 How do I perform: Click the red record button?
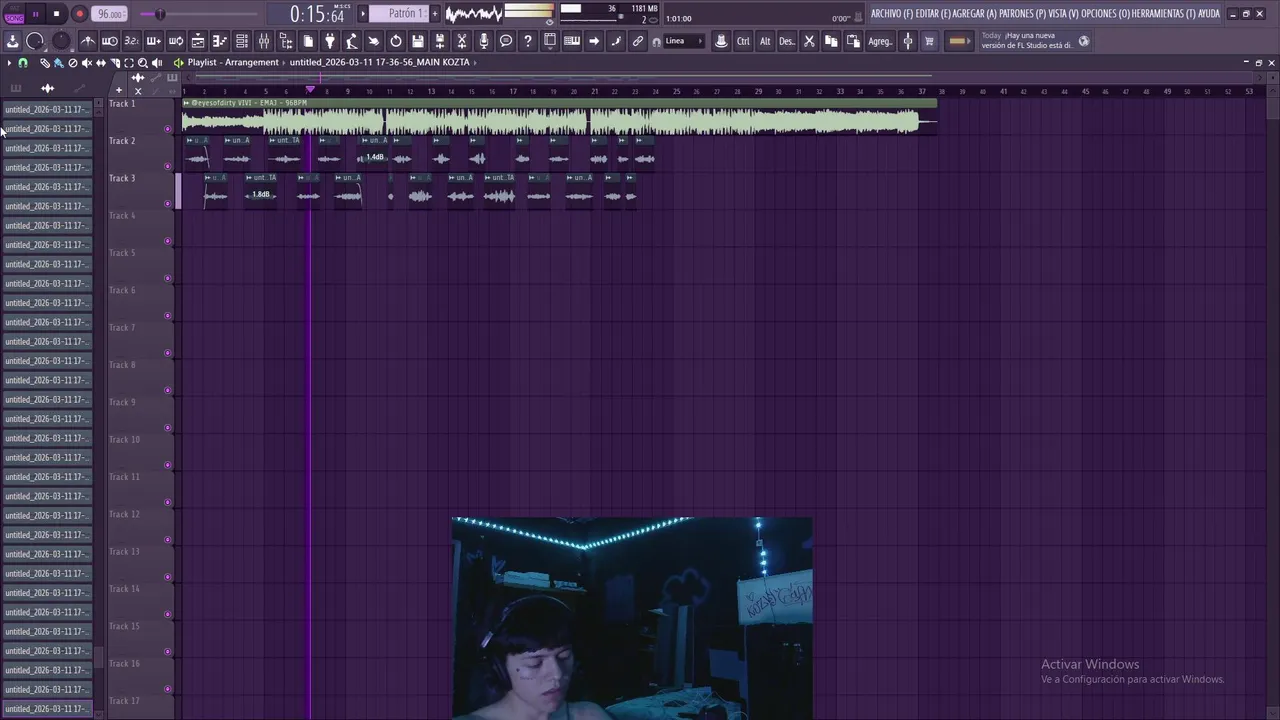click(x=79, y=14)
